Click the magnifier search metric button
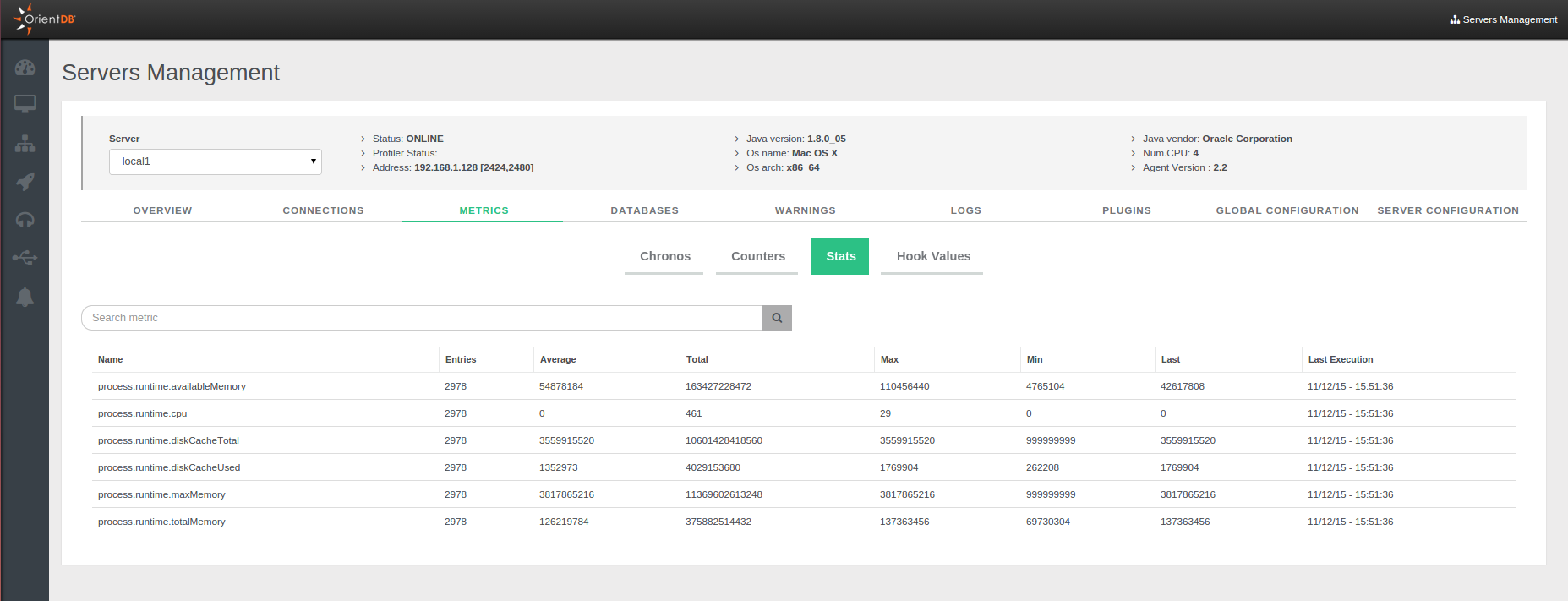 (777, 318)
